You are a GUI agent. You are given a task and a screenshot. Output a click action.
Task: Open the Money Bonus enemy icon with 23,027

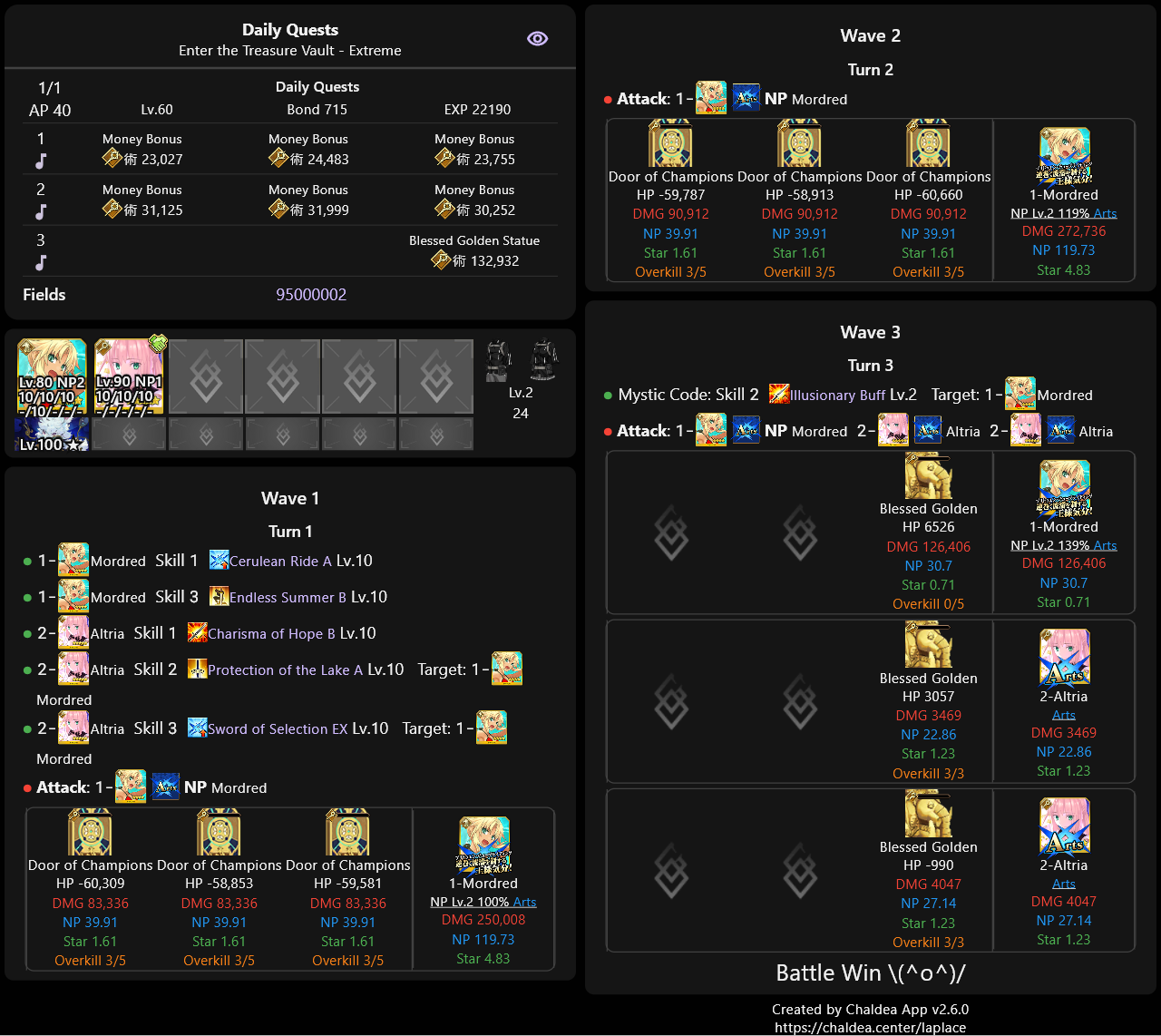click(x=112, y=159)
